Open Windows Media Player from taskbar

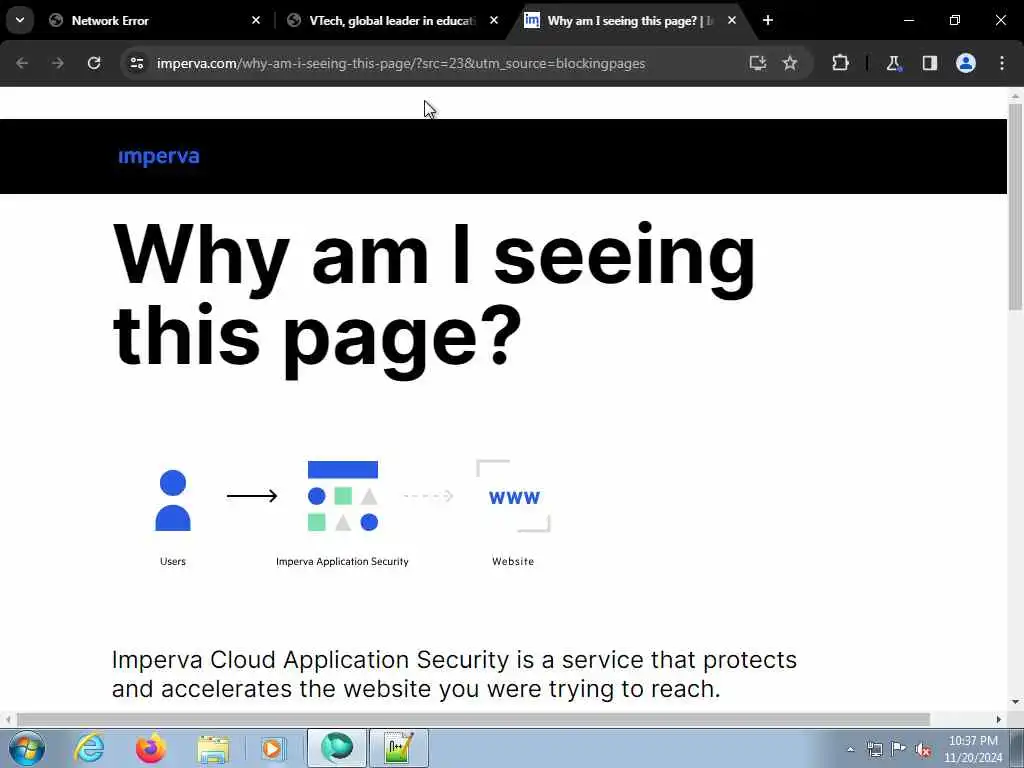click(x=273, y=748)
